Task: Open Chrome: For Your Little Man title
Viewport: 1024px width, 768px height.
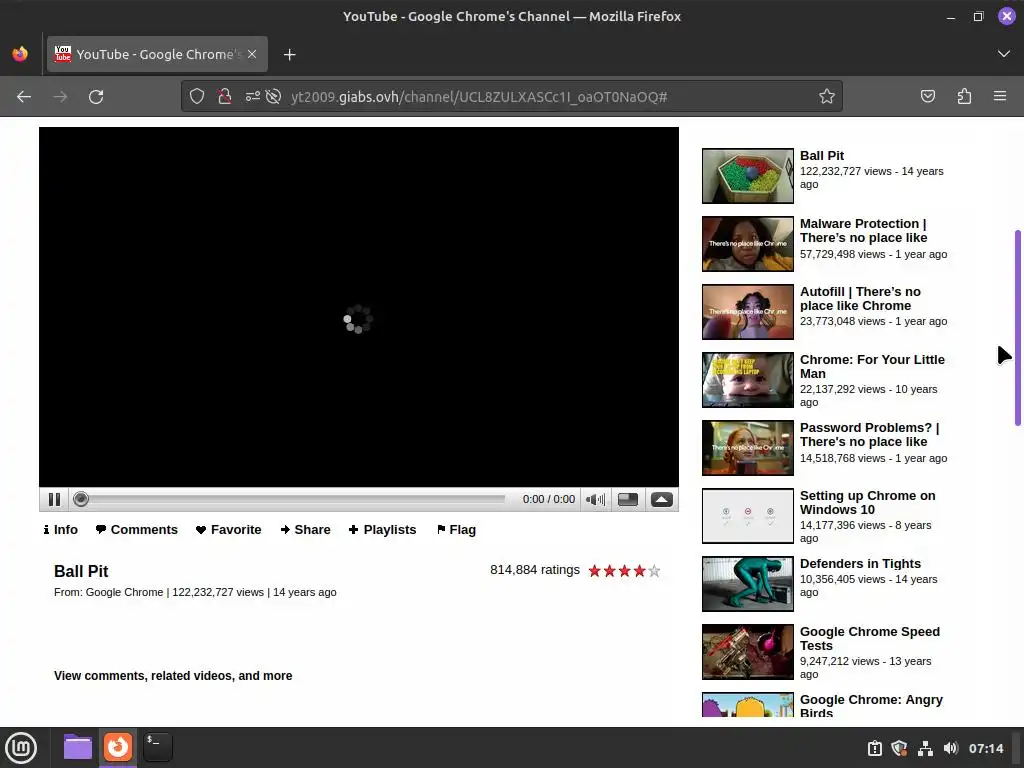Action: click(872, 366)
